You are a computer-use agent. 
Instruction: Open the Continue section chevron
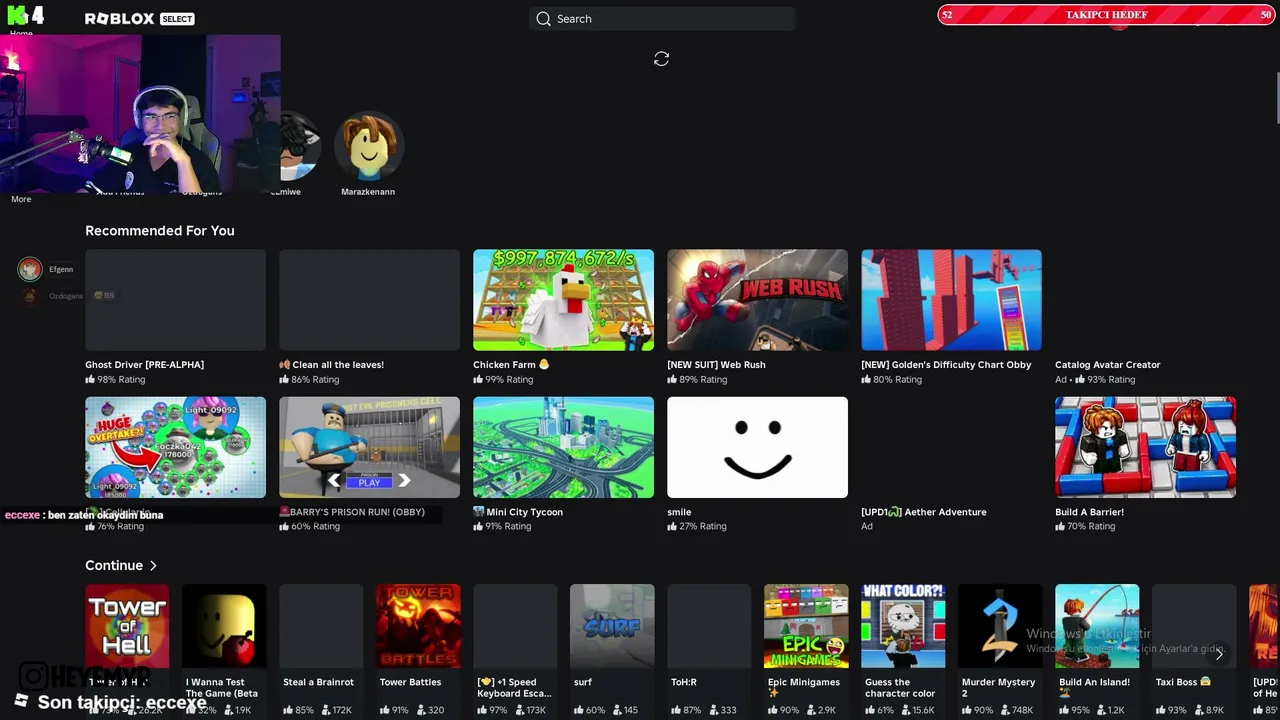[x=153, y=566]
